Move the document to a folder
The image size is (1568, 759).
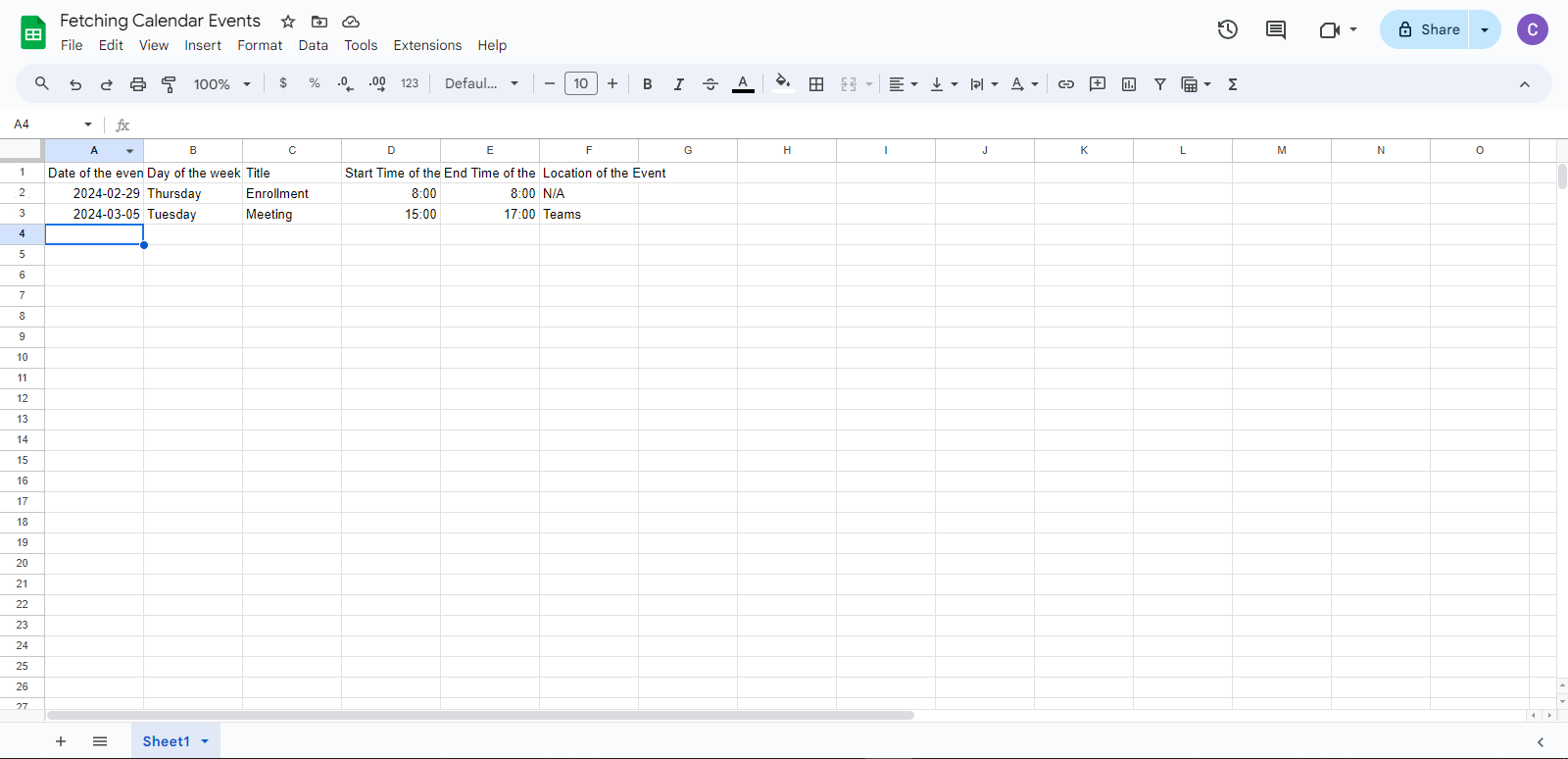(319, 22)
